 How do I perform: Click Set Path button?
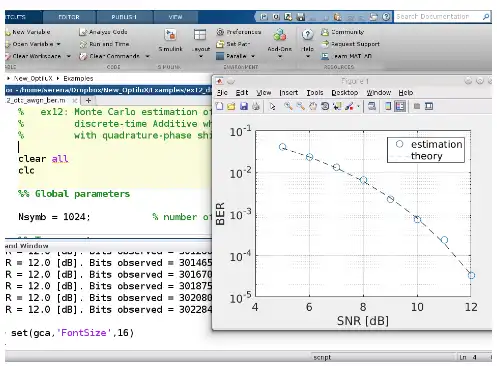click(233, 44)
